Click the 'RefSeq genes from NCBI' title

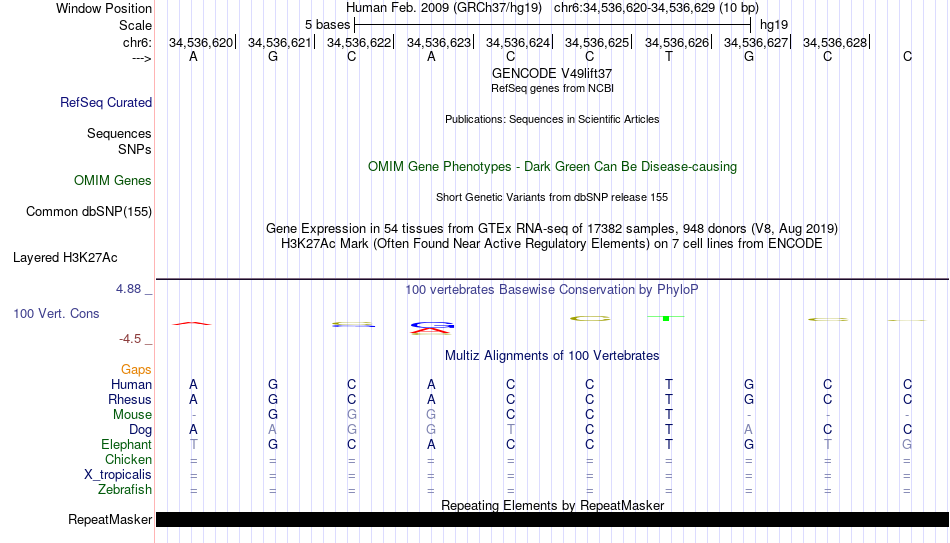(552, 88)
